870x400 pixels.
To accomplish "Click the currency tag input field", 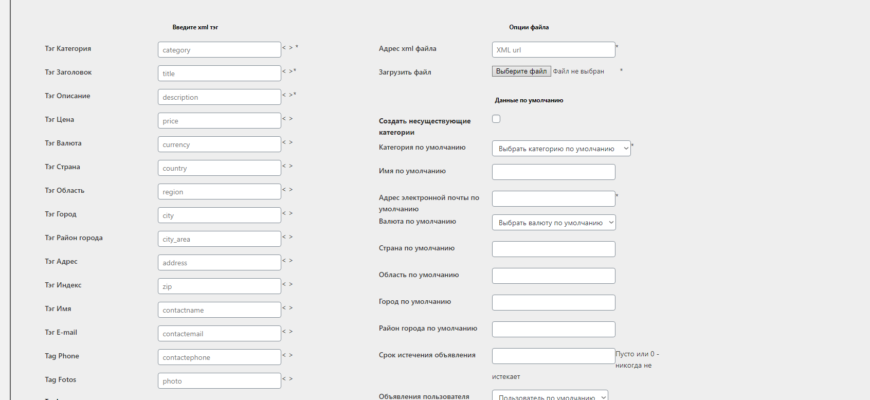I will 219,144.
